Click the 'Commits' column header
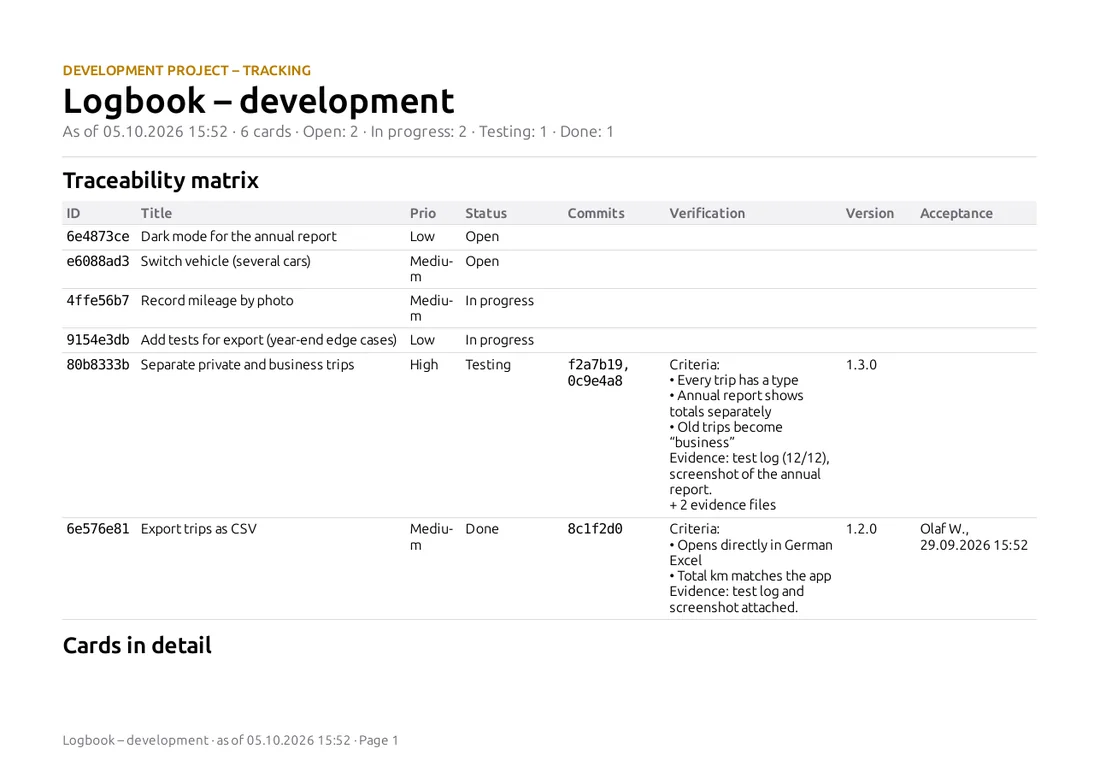Screen dimensions: 1100x778 [x=596, y=213]
